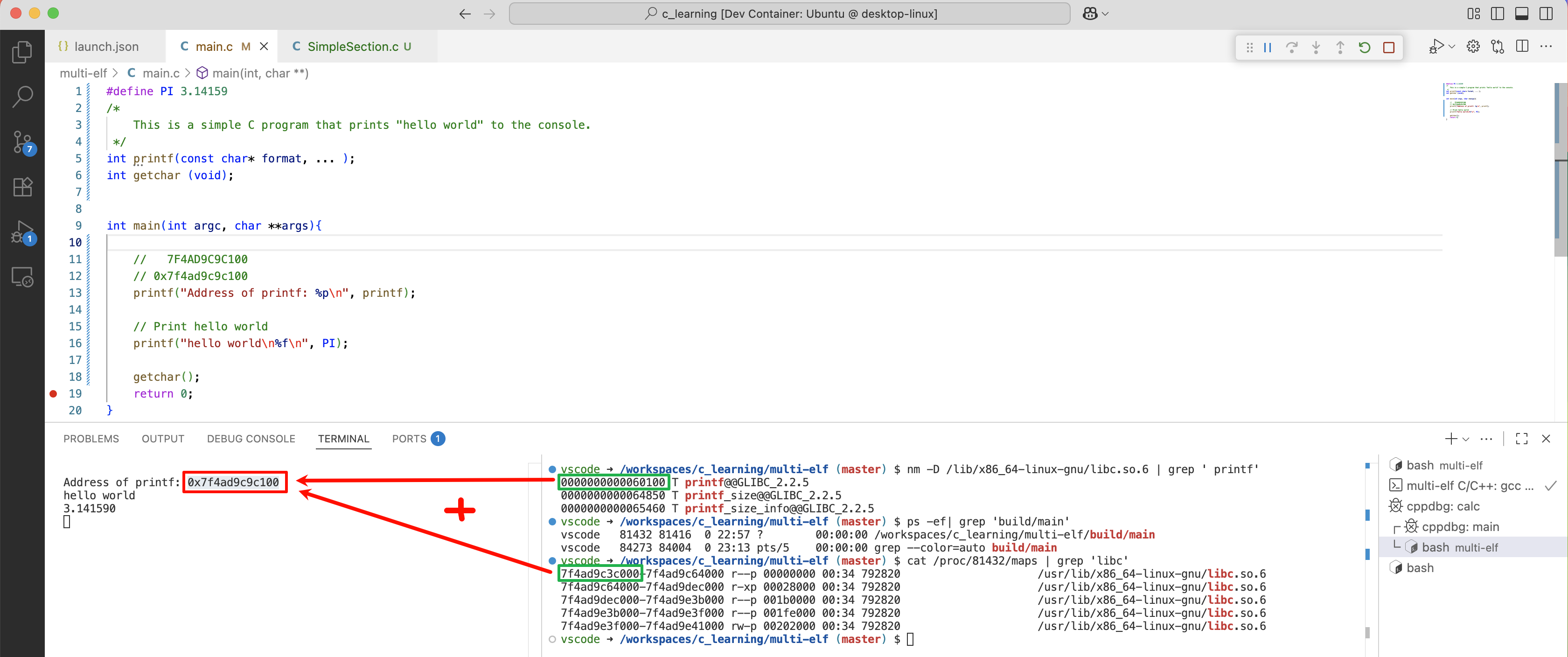Switch to the DEBUG CONSOLE tab
The width and height of the screenshot is (1568, 657).
click(251, 439)
